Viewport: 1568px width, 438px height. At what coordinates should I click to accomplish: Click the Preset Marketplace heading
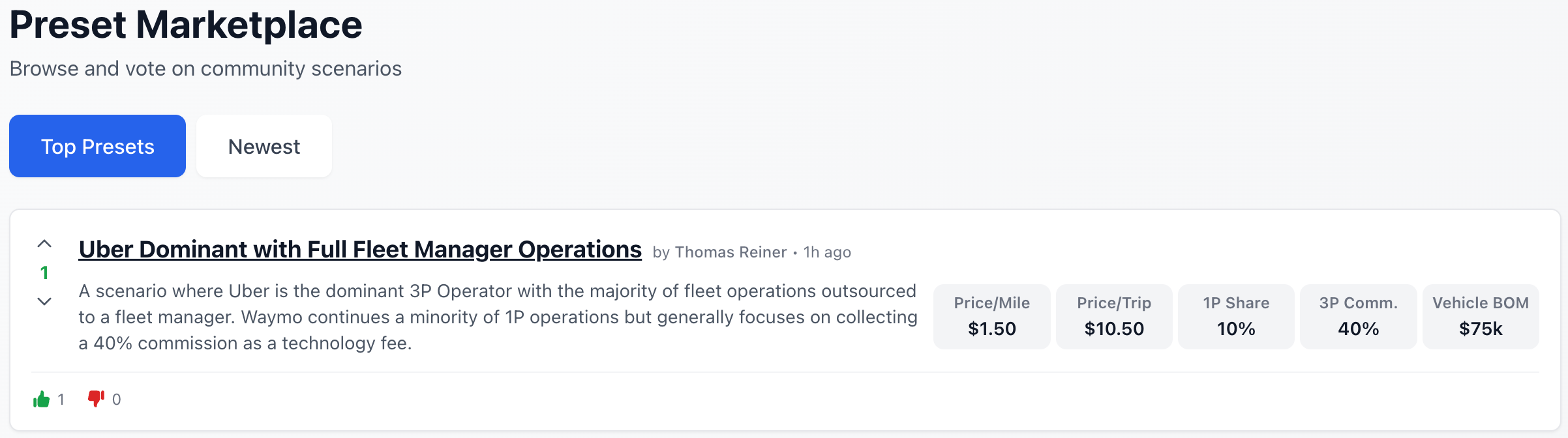click(186, 25)
